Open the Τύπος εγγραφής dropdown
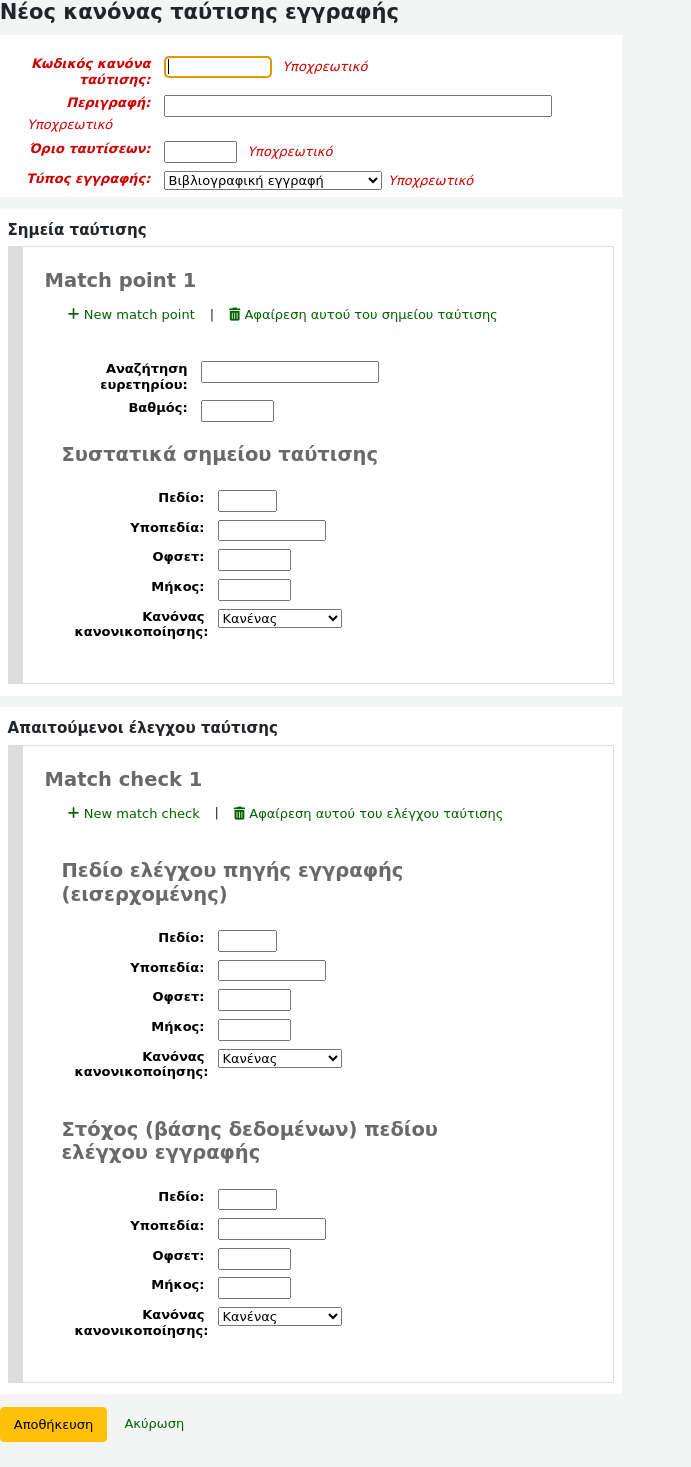 [272, 180]
